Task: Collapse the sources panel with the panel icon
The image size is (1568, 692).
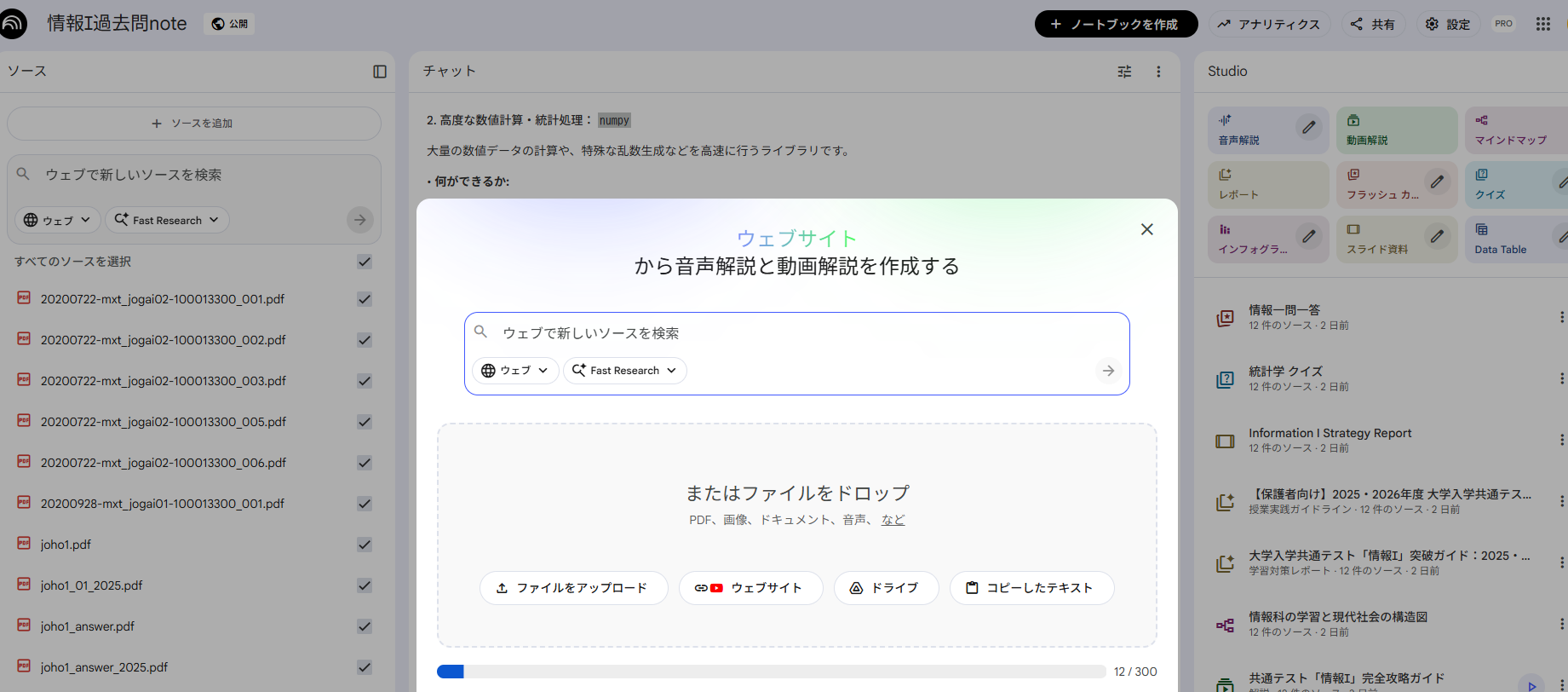Action: click(380, 72)
